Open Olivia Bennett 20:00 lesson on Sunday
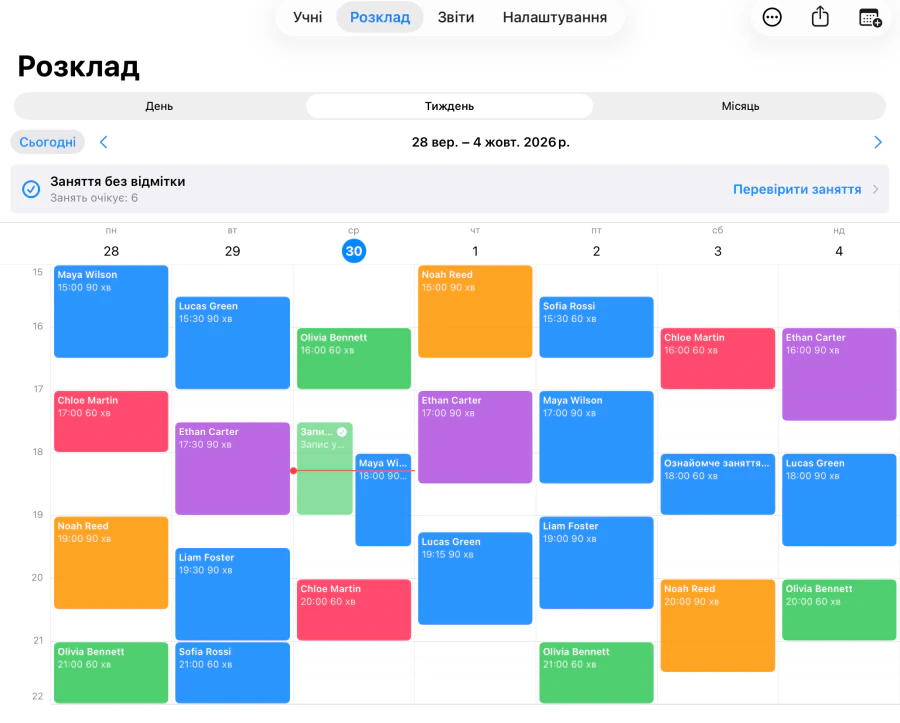The height and width of the screenshot is (723, 900). pos(839,610)
